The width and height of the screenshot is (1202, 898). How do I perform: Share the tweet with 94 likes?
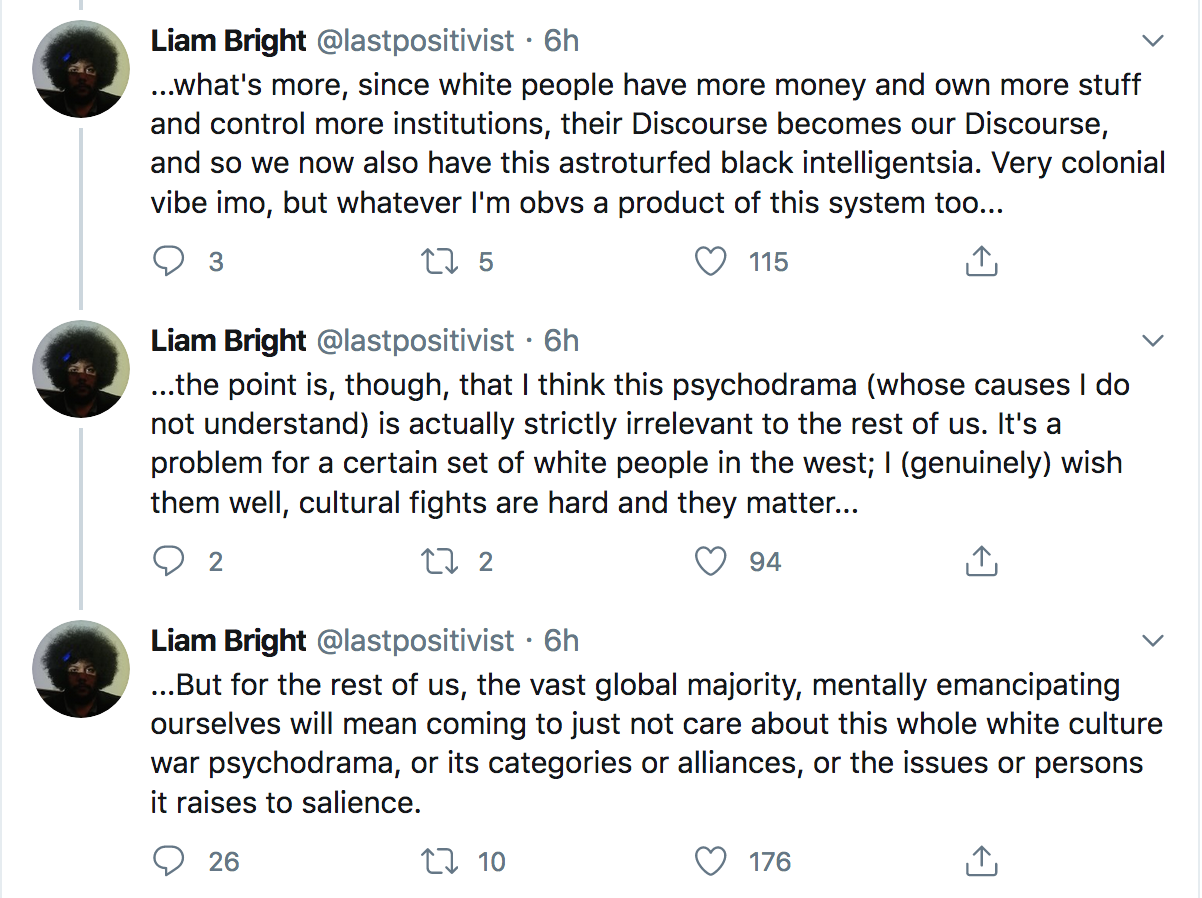point(981,562)
